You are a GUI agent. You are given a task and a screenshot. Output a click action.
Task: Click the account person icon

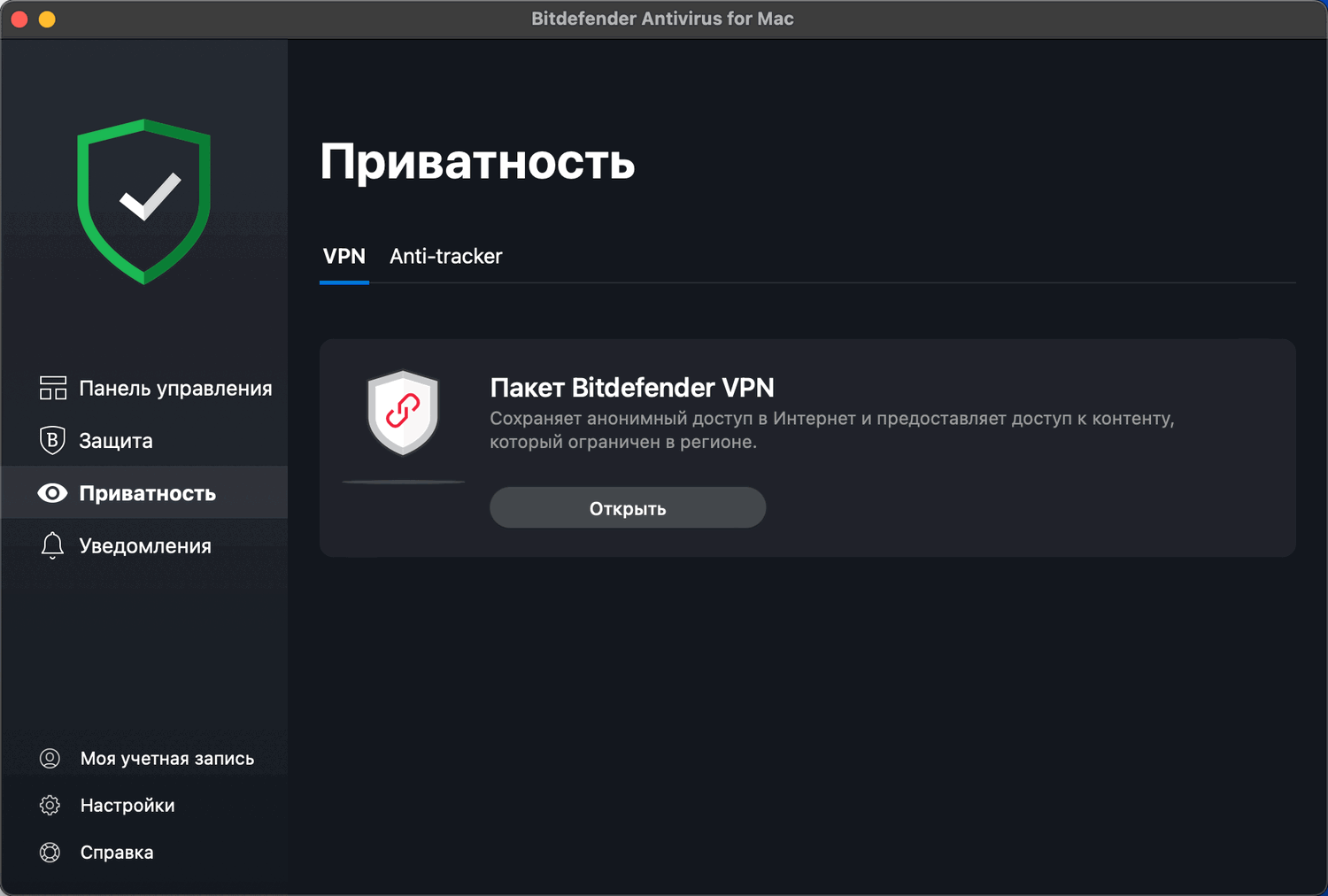tap(50, 758)
